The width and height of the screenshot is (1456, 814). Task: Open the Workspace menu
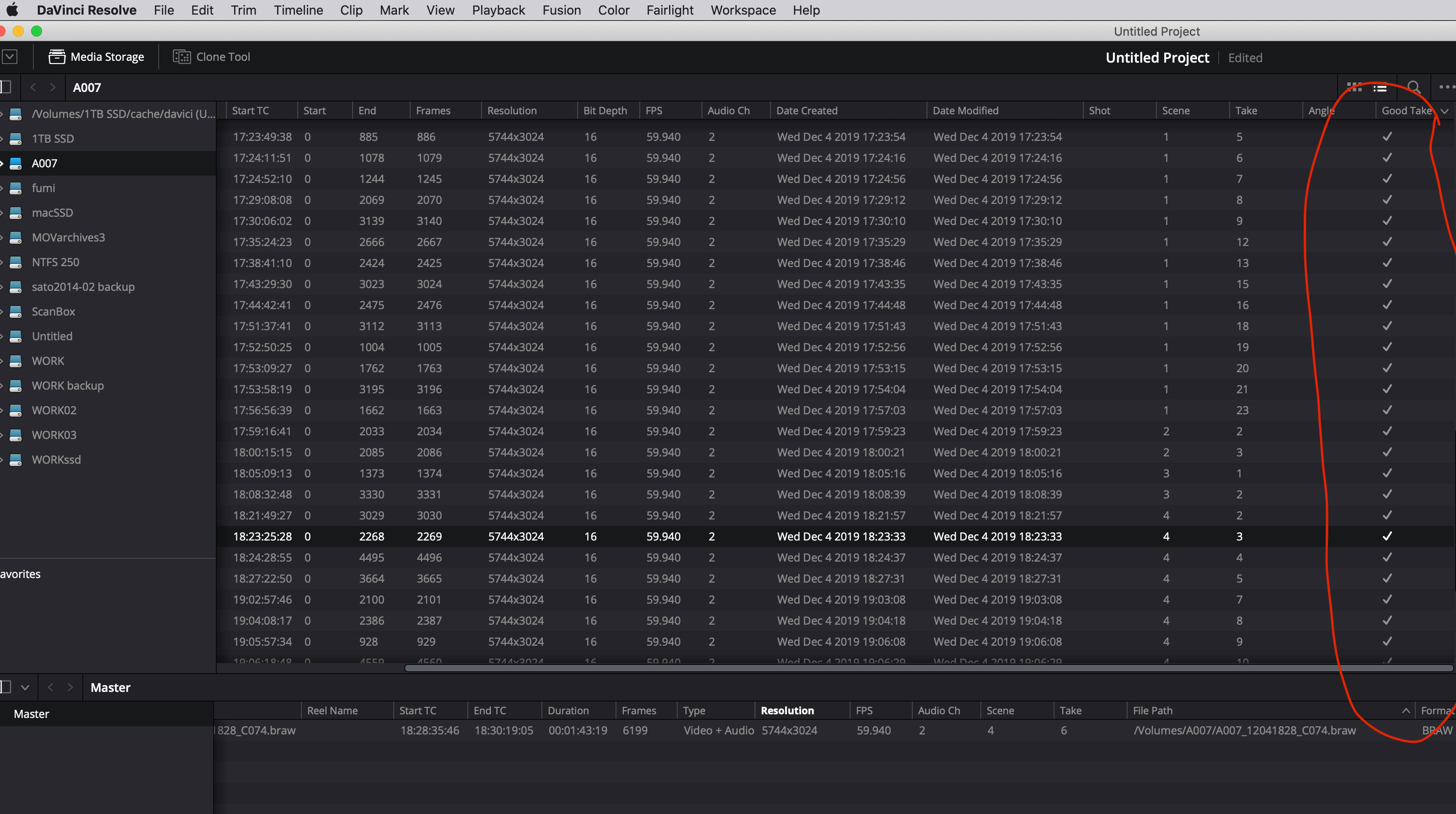743,10
